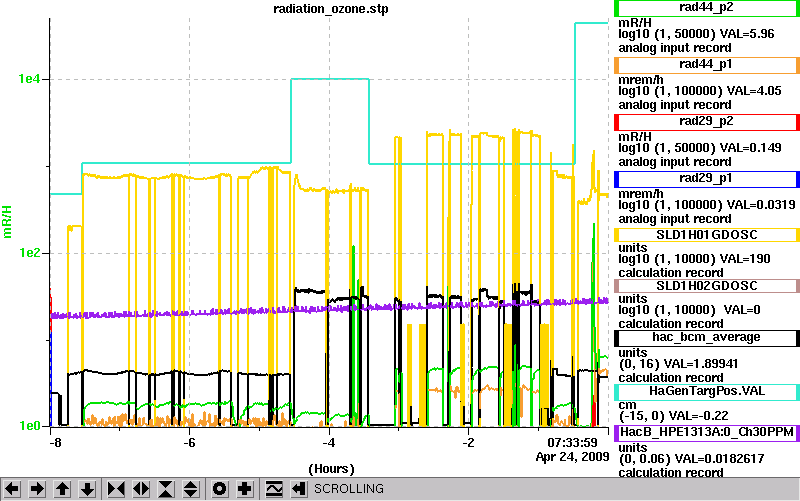This screenshot has width=800, height=501.
Task: Shift the plot up with the up arrow
Action: [62, 489]
